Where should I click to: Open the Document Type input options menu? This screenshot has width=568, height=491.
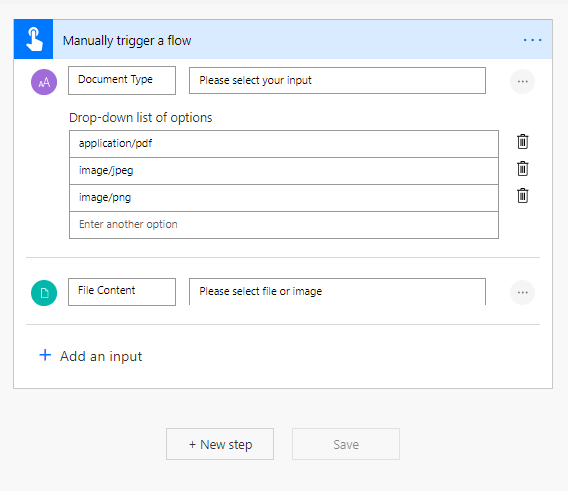[x=522, y=82]
